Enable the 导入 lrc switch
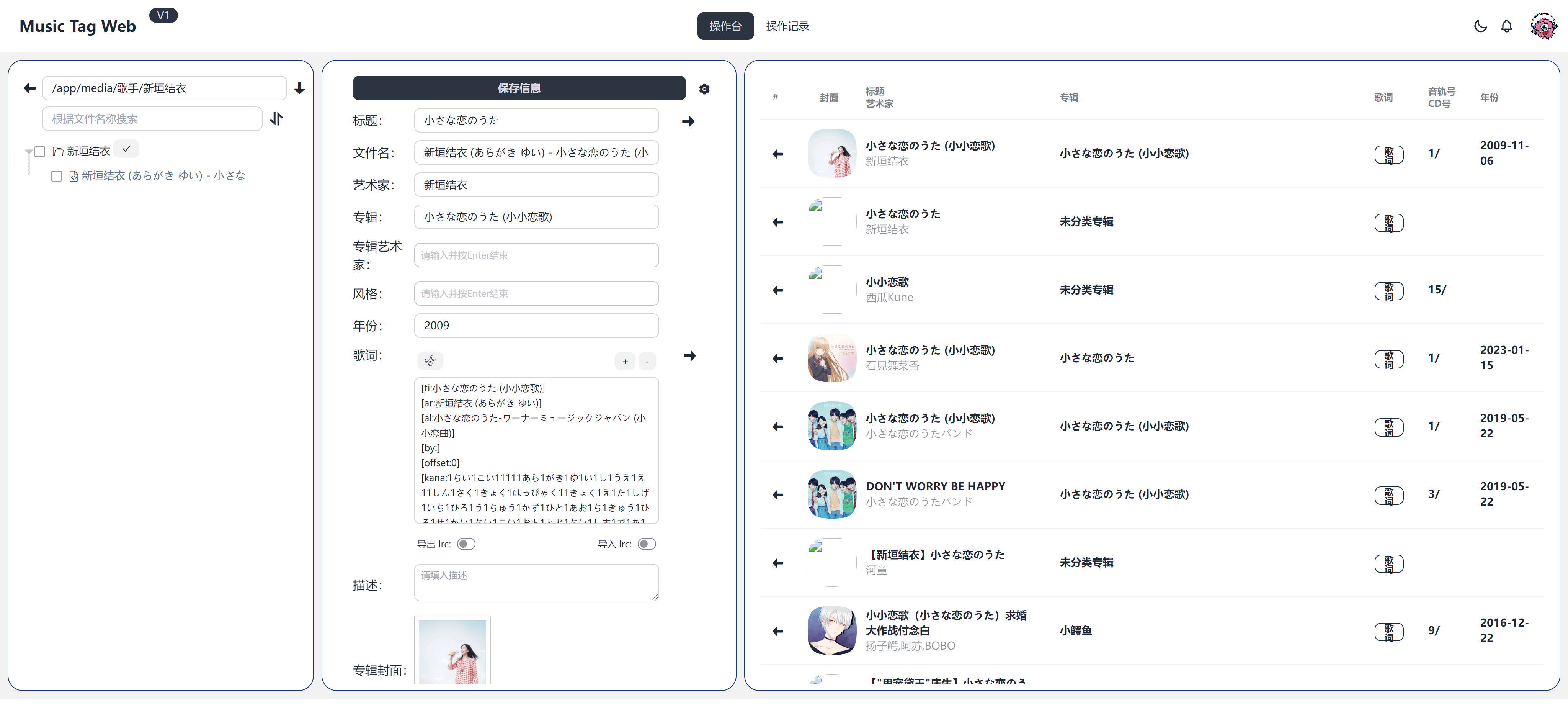1568x704 pixels. pos(647,544)
